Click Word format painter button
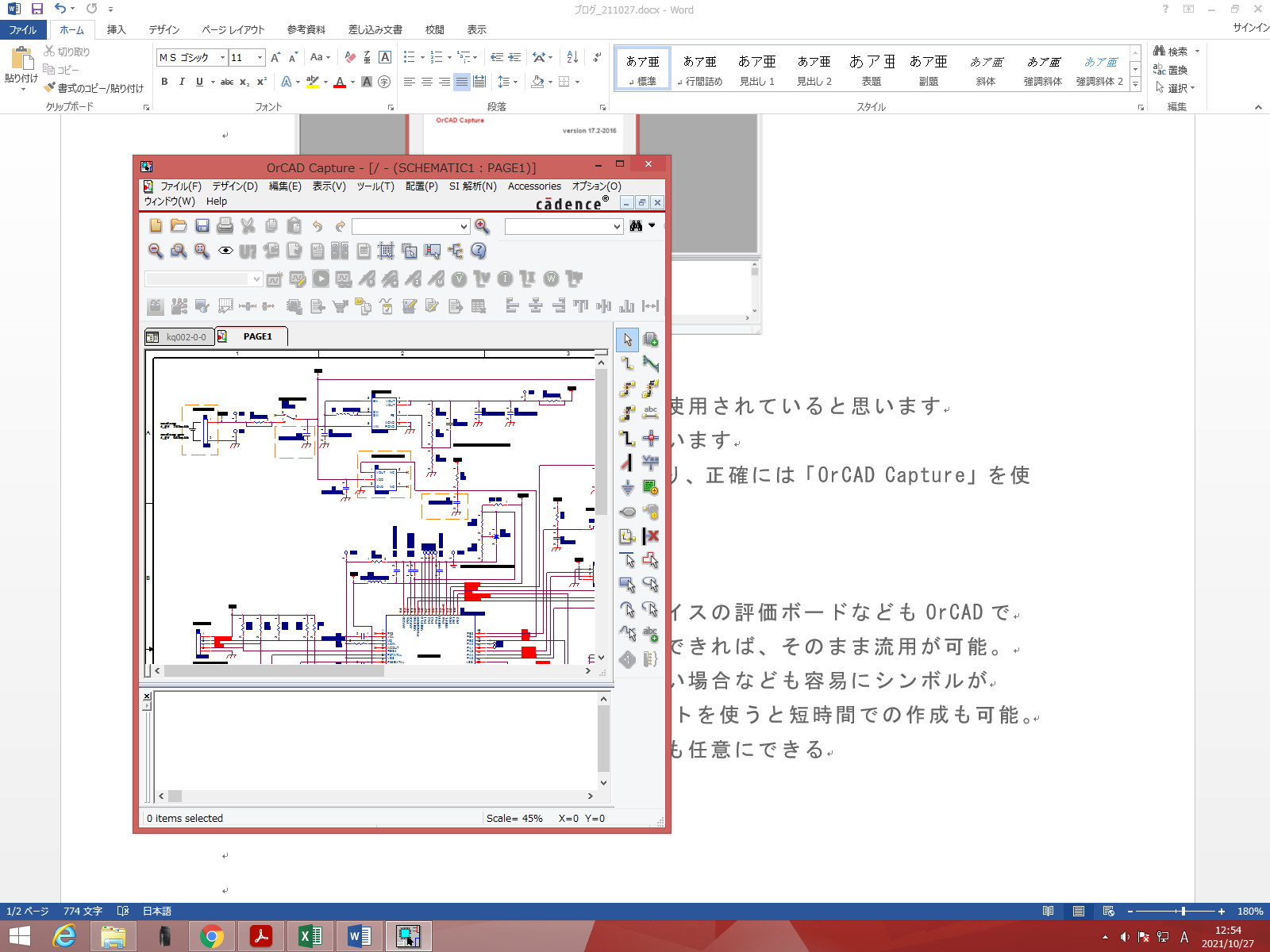Image resolution: width=1270 pixels, height=952 pixels. pyautogui.click(x=94, y=88)
